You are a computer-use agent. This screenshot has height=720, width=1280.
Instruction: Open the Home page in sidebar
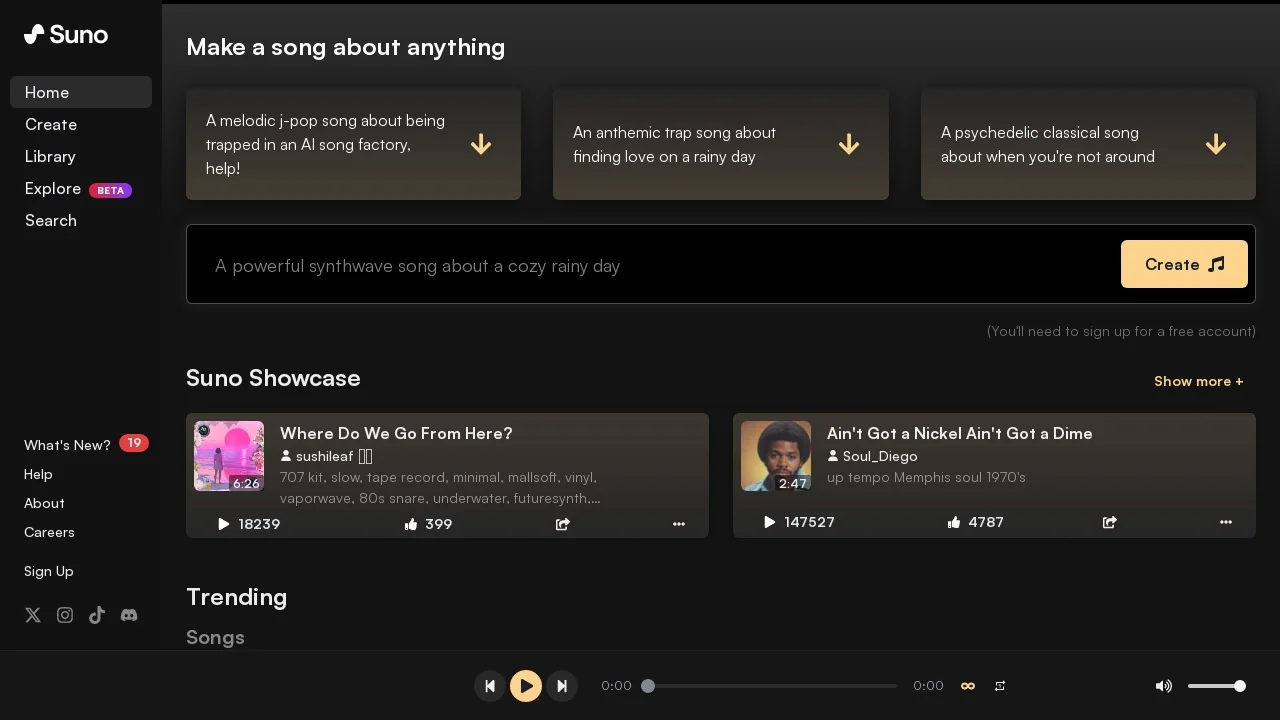81,92
